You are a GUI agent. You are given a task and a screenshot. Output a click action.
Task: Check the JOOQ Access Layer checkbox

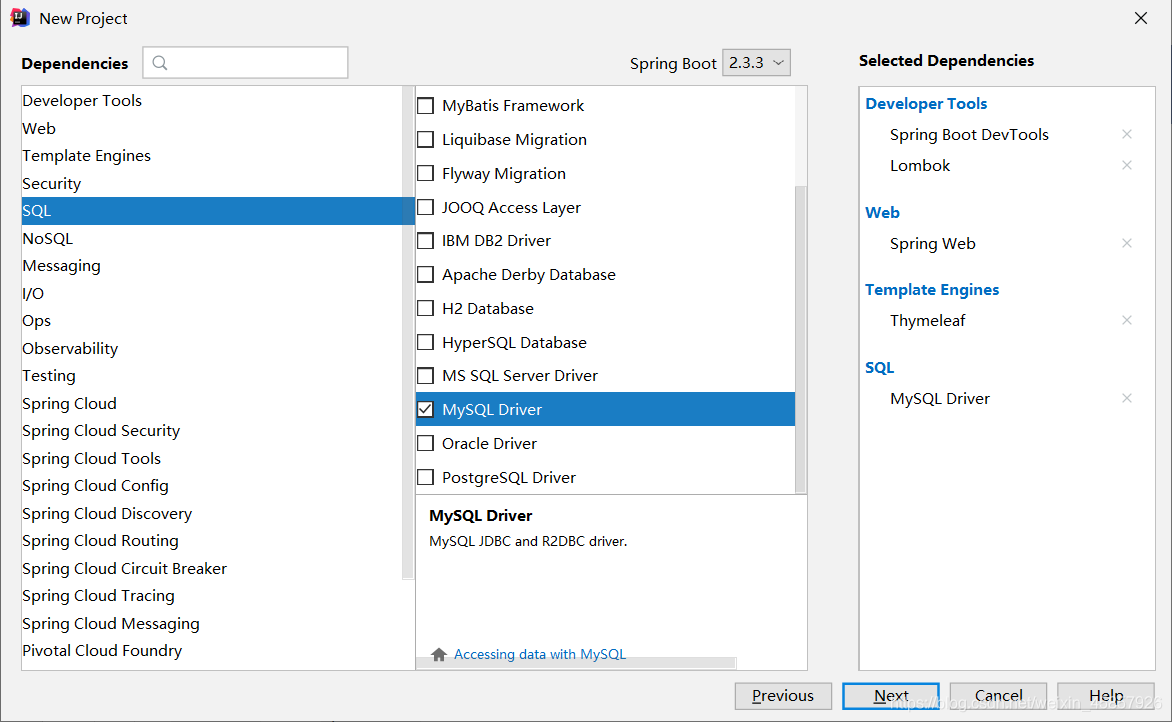(x=425, y=207)
